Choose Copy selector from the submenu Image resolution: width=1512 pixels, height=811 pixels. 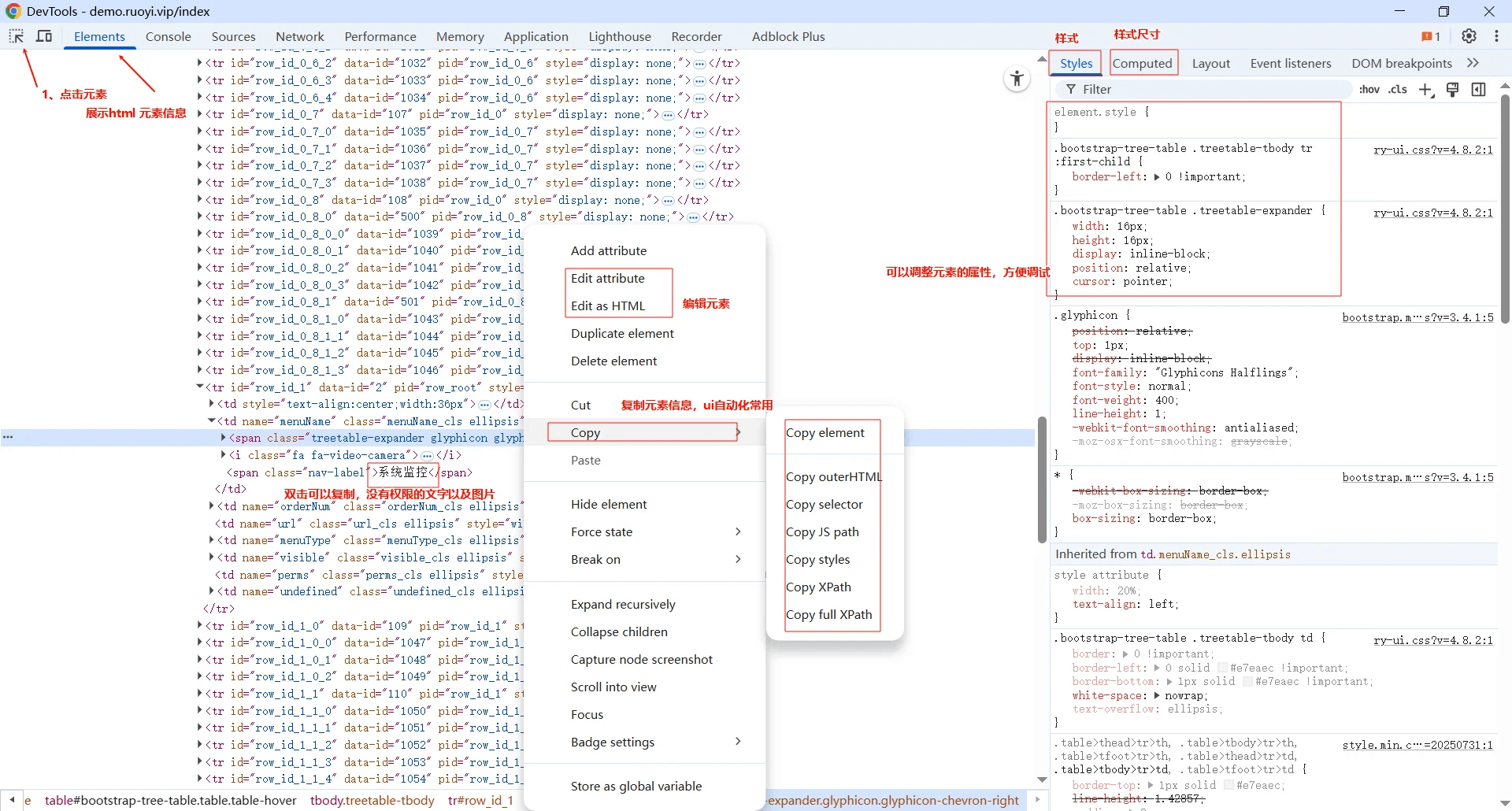pyautogui.click(x=824, y=505)
